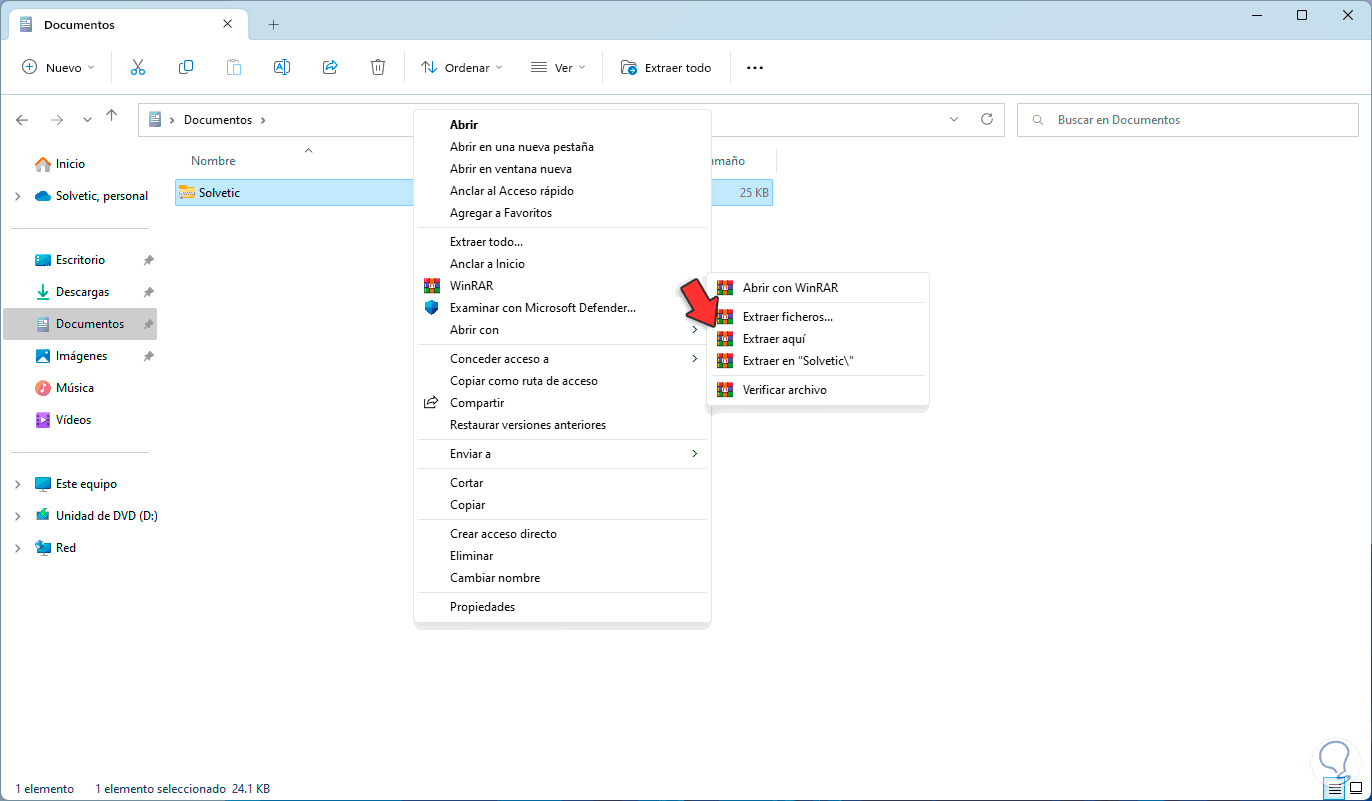Click the Buscar en Documentos search field
Viewport: 1372px width, 801px height.
tap(1188, 120)
